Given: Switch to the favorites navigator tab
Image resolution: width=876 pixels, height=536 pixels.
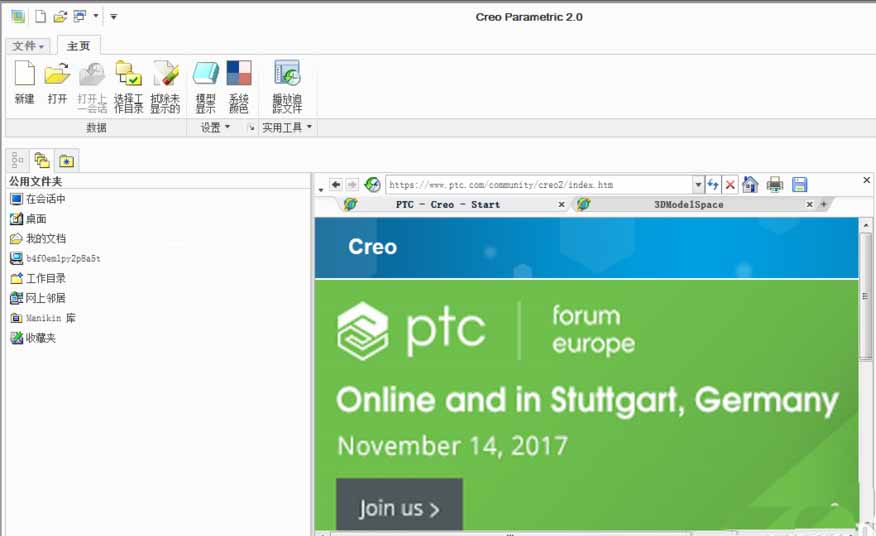Looking at the screenshot, I should [66, 161].
